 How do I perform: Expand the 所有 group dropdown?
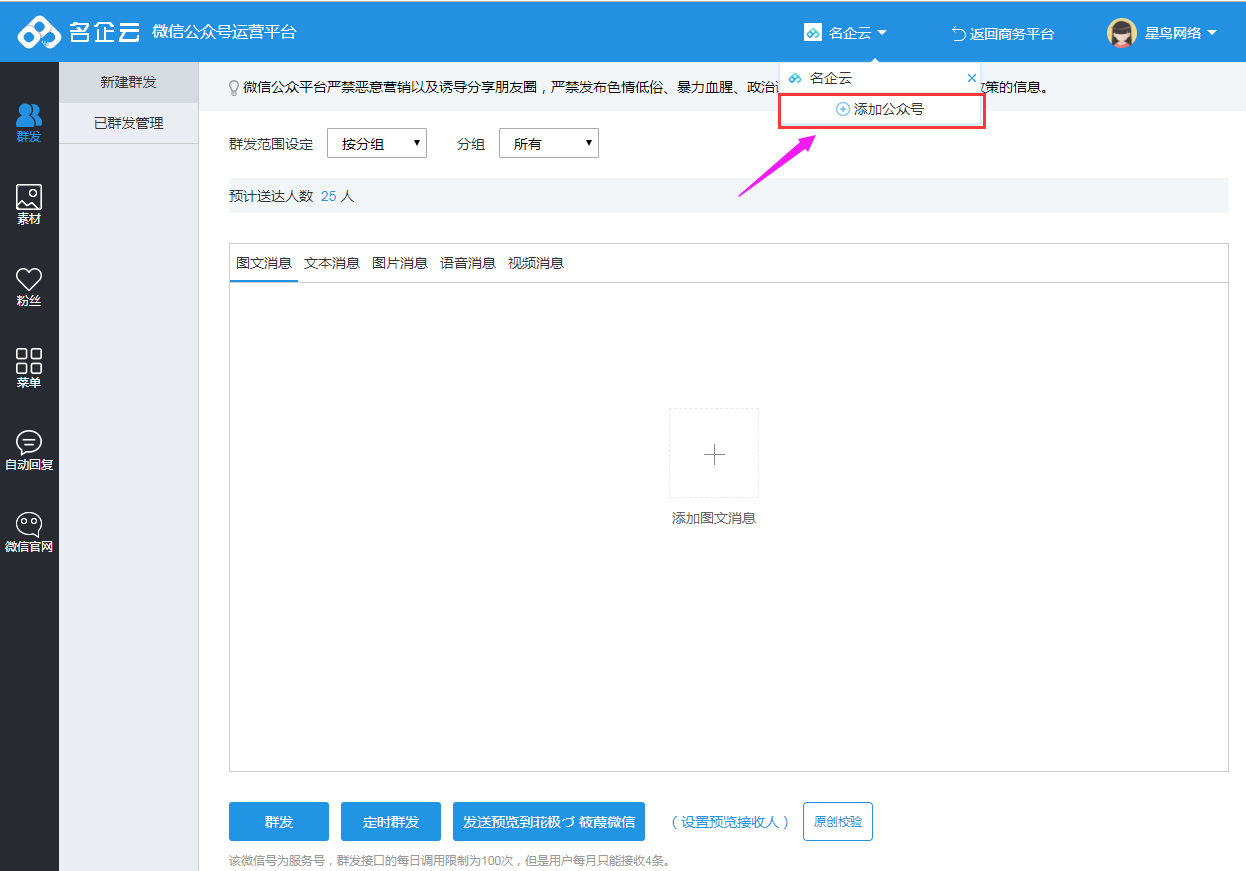coord(548,144)
